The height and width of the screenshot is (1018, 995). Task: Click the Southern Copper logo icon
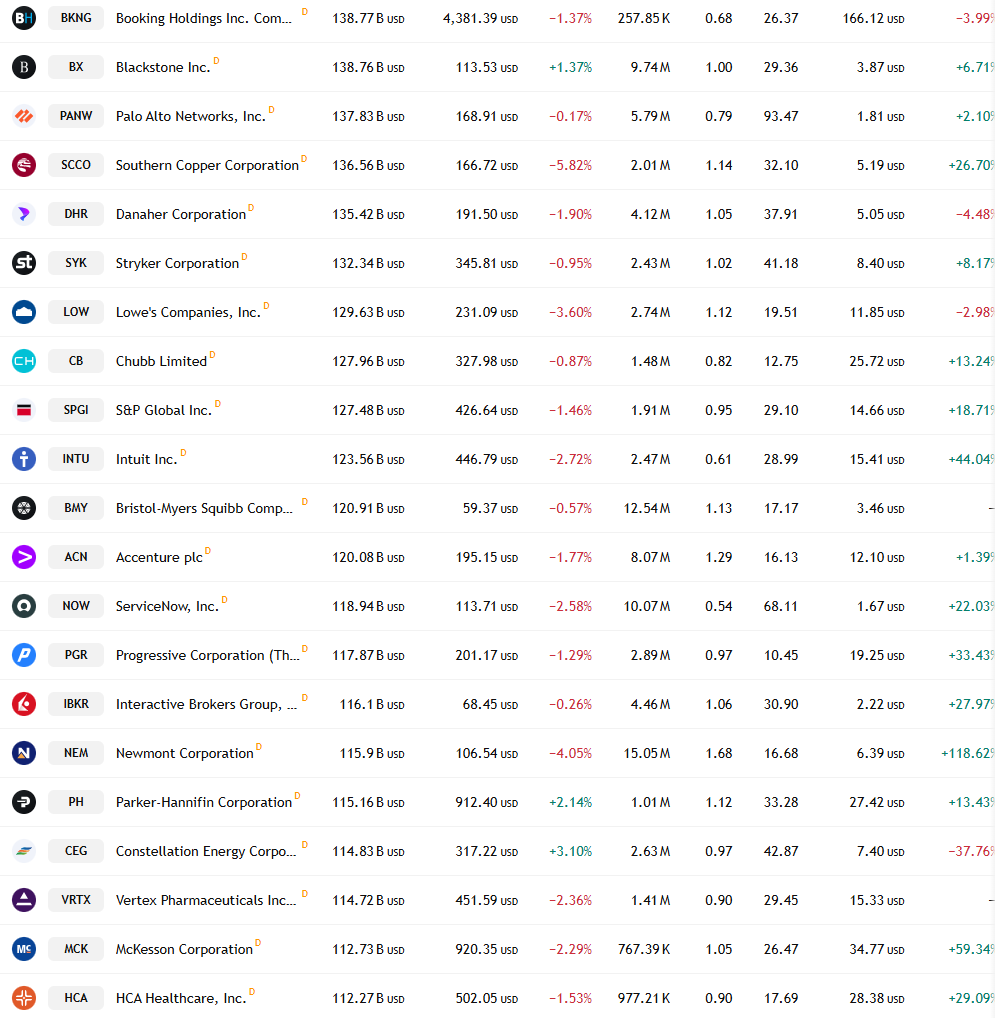[x=24, y=165]
